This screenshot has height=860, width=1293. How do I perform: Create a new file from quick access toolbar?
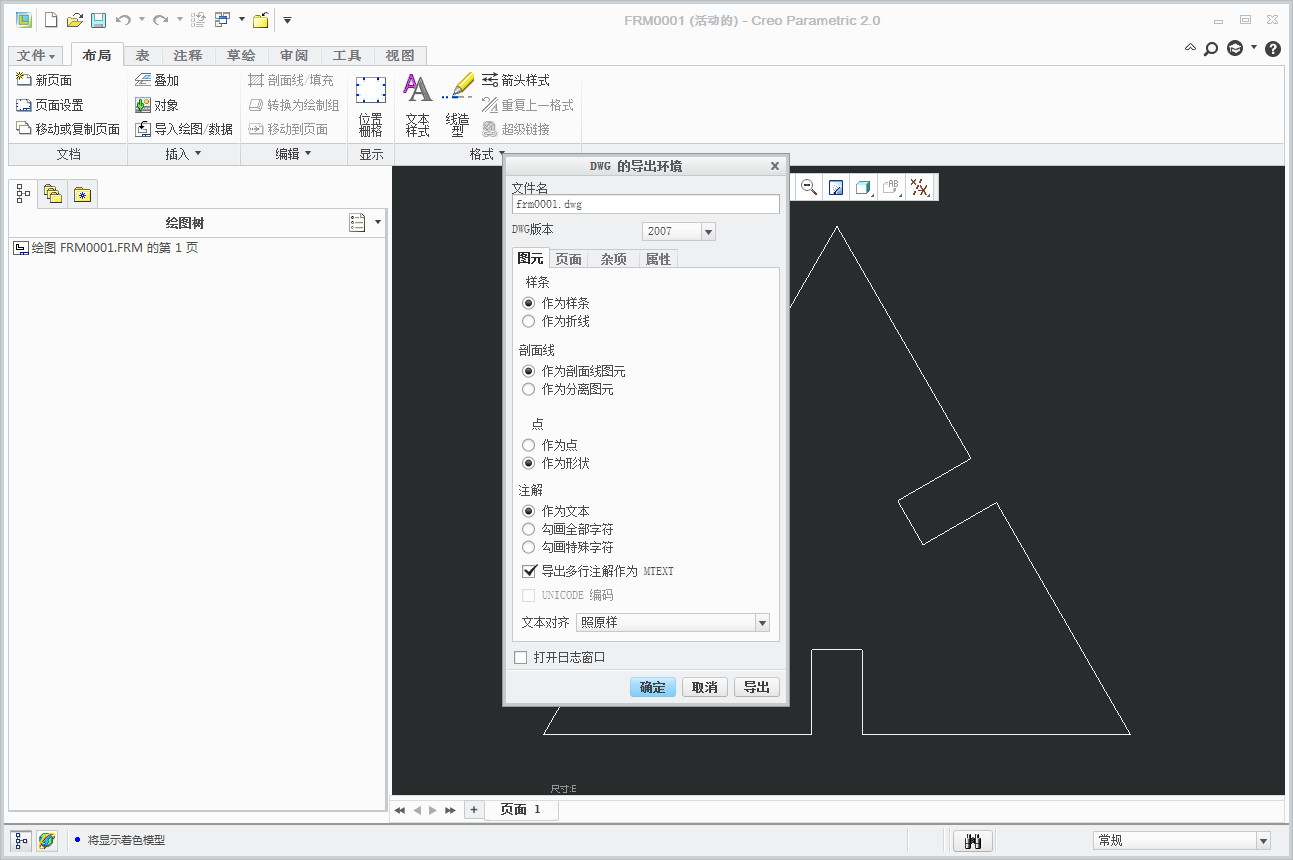tap(51, 20)
